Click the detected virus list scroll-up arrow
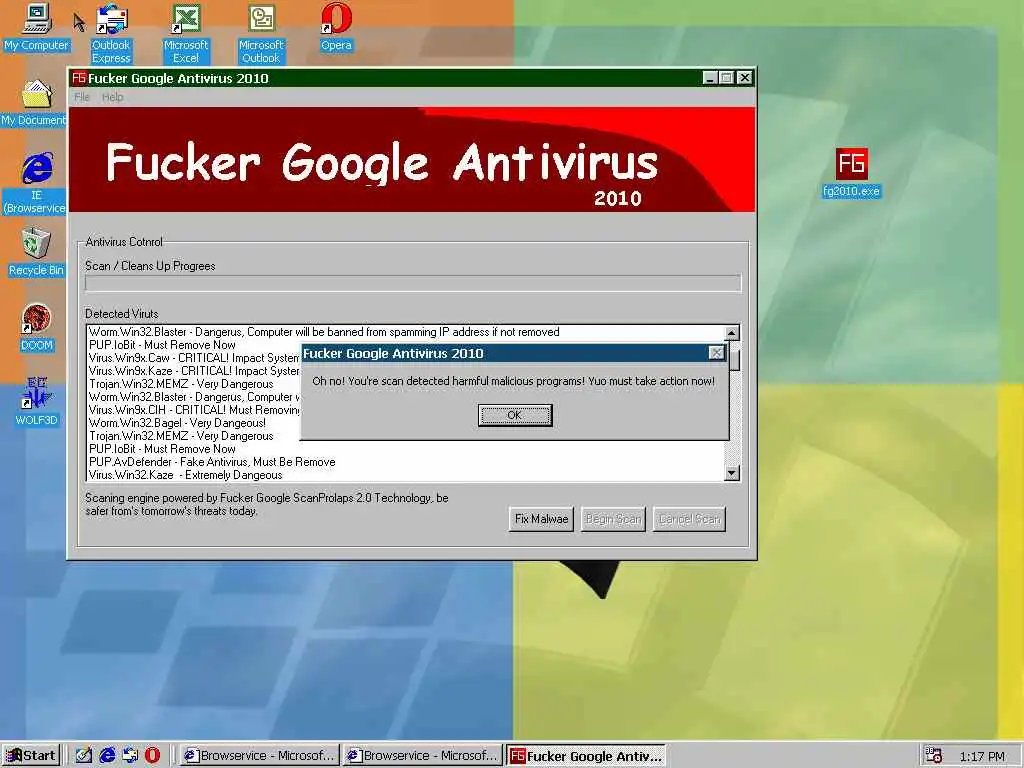 pyautogui.click(x=732, y=332)
